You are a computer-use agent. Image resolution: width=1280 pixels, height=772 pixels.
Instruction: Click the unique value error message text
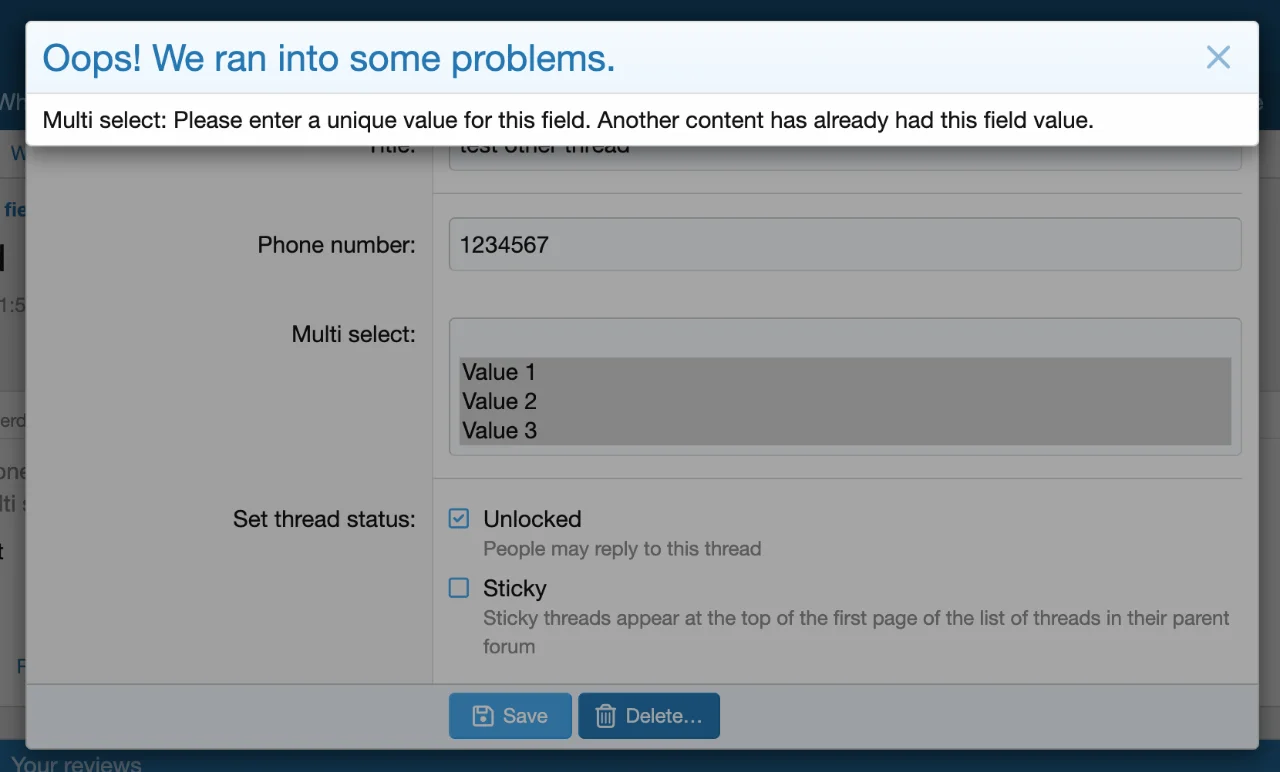pyautogui.click(x=568, y=121)
